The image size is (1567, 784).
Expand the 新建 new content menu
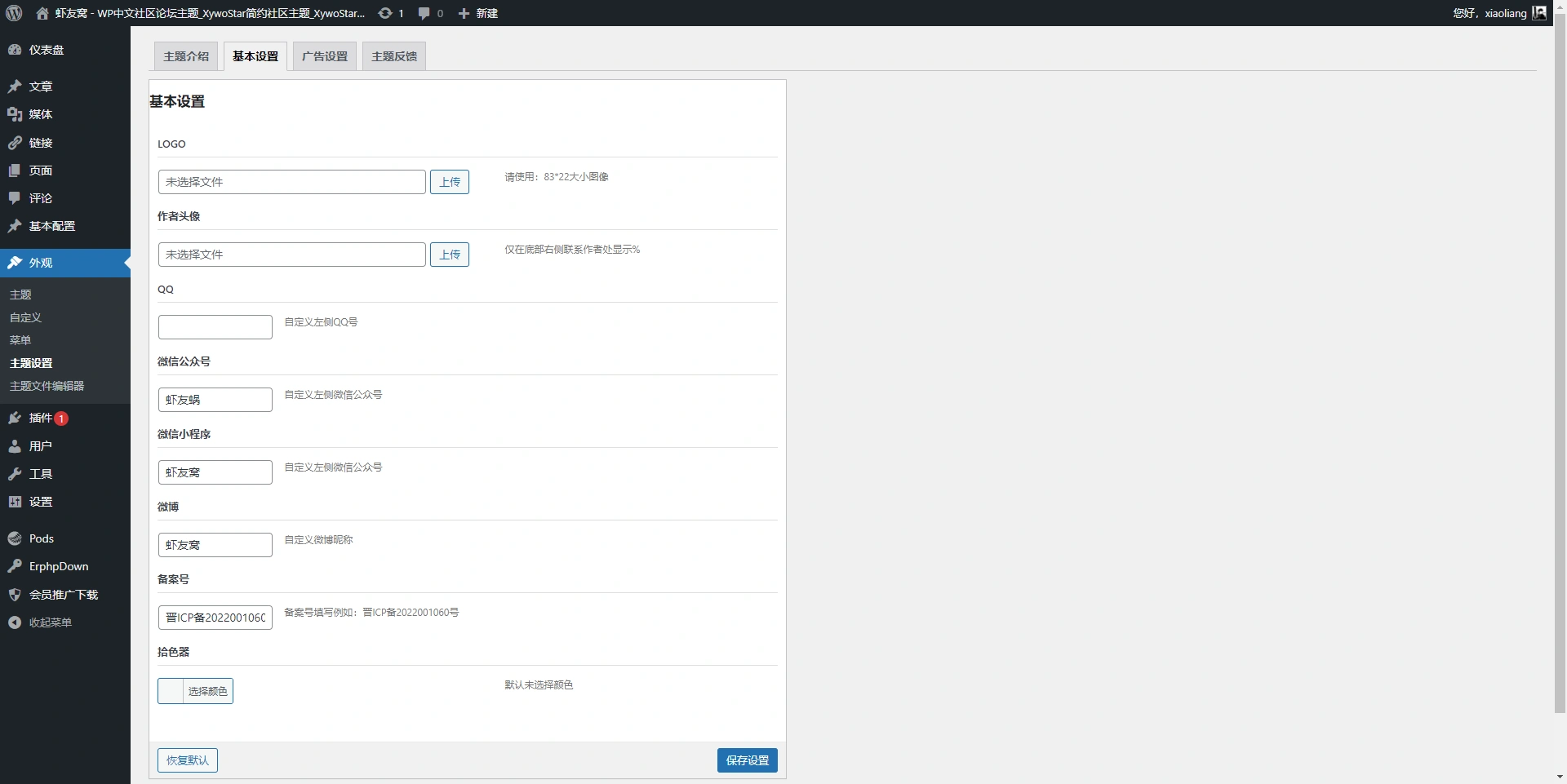(x=478, y=13)
